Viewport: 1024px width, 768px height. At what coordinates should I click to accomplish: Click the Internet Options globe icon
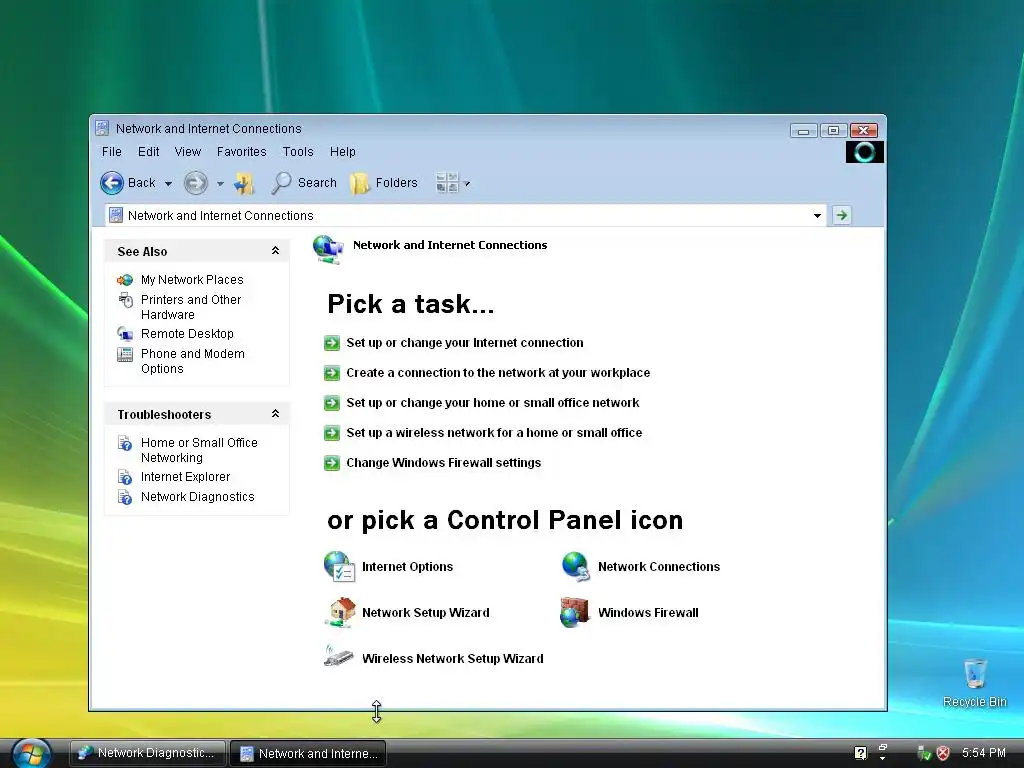(339, 566)
